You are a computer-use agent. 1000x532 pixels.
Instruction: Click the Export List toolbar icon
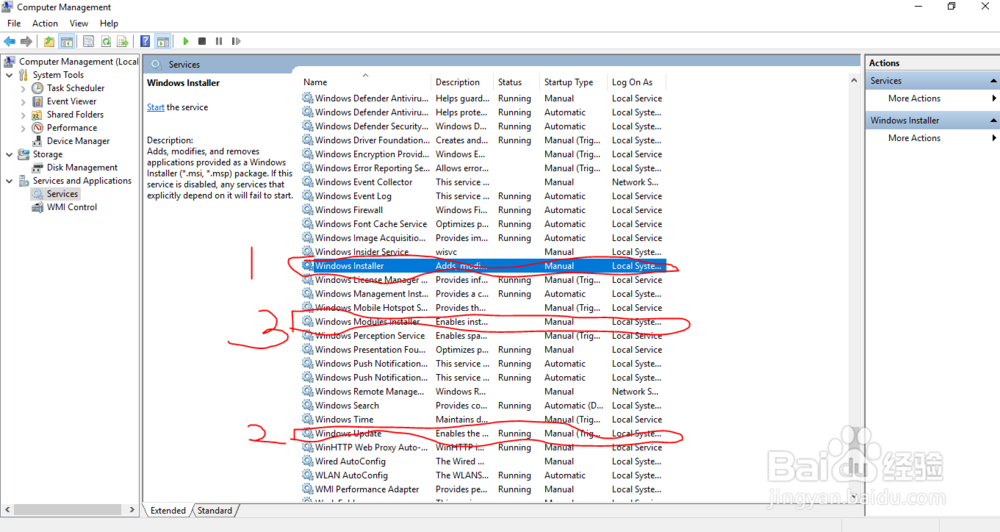click(x=122, y=41)
